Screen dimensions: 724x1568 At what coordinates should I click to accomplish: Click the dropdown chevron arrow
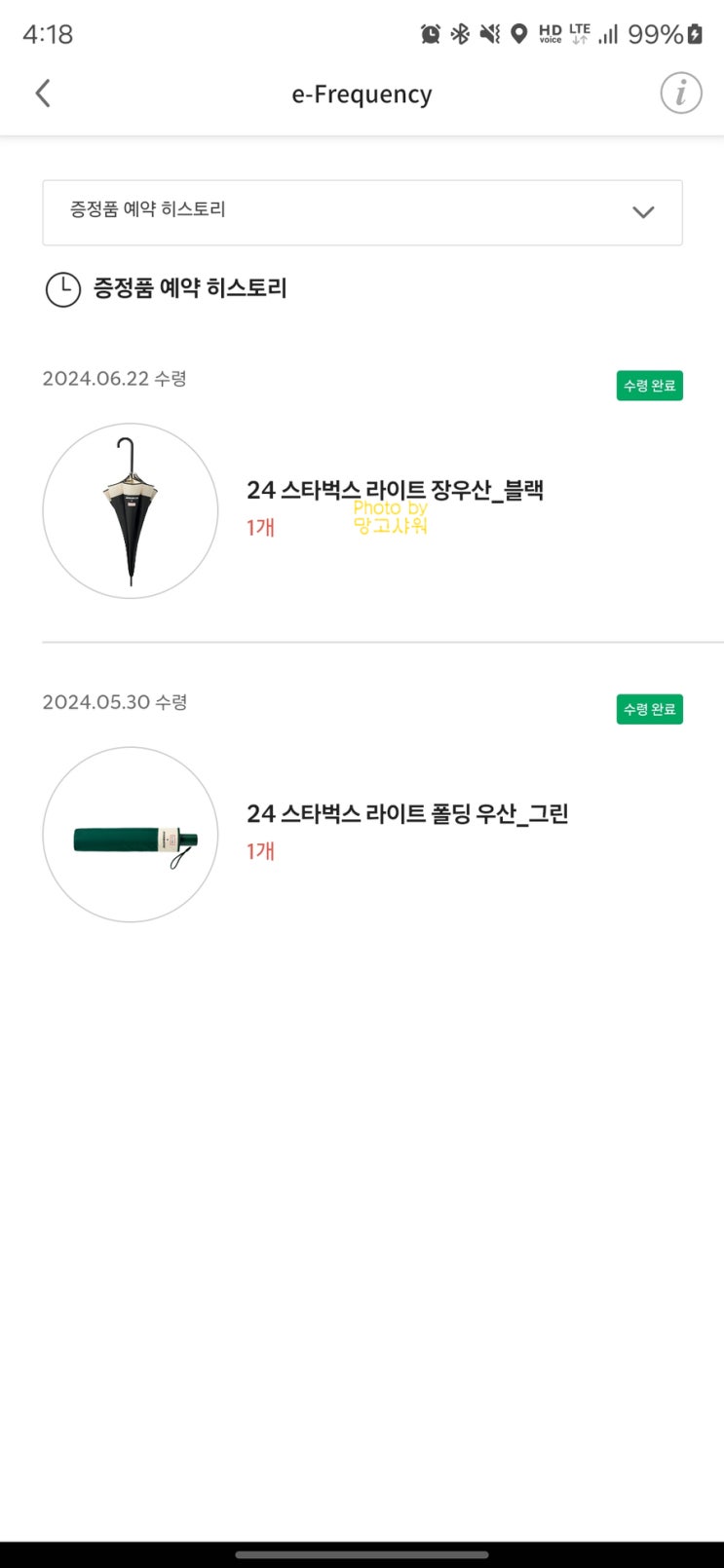pos(643,212)
